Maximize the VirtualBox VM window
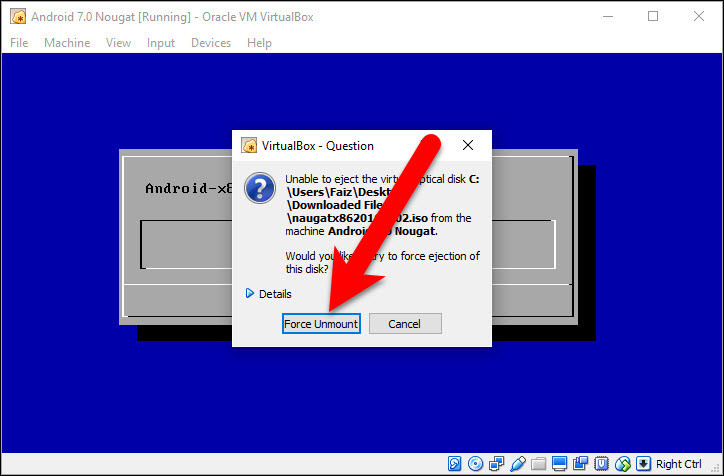The image size is (724, 476). click(x=653, y=17)
